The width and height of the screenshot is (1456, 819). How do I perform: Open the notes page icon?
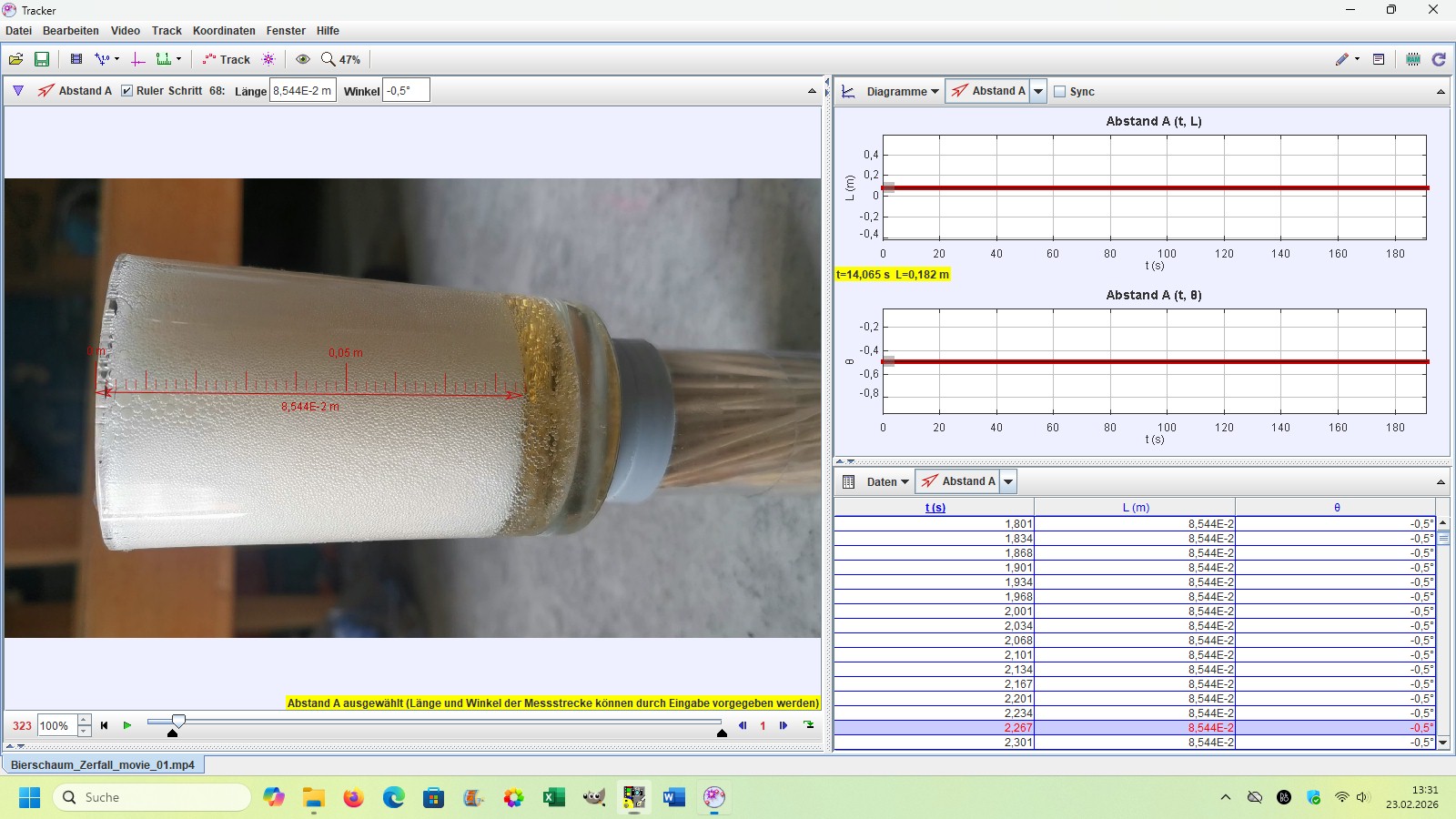pyautogui.click(x=1379, y=59)
